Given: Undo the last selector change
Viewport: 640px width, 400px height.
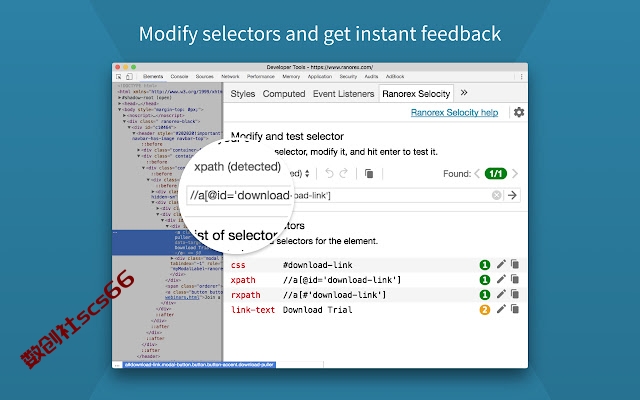Looking at the screenshot, I should pos(329,174).
